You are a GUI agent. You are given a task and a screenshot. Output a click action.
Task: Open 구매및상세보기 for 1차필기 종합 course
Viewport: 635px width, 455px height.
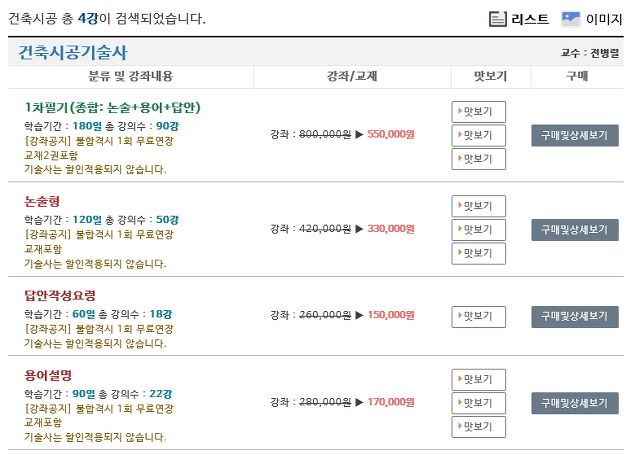[575, 135]
